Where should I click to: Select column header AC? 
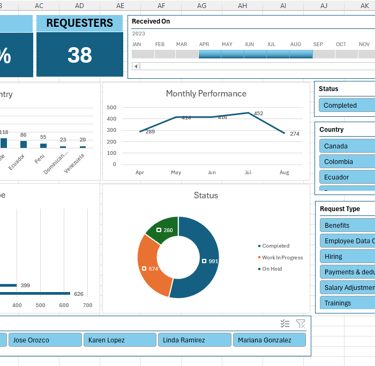[39, 5]
